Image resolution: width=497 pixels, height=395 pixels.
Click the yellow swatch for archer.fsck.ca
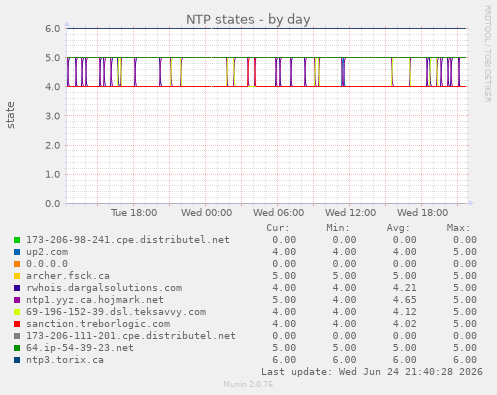tap(17, 276)
